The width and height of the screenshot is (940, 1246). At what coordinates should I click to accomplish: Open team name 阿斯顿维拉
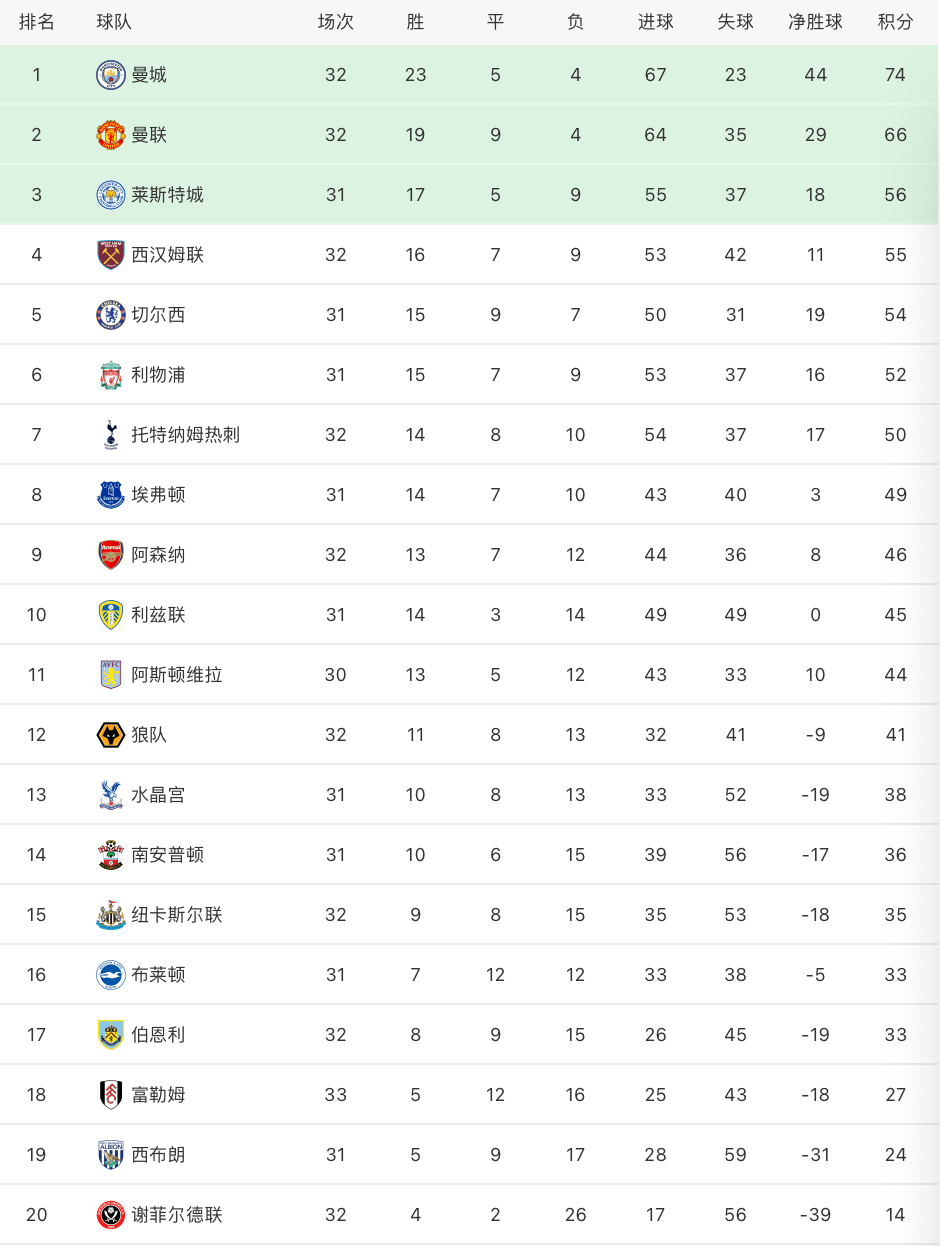(x=177, y=675)
